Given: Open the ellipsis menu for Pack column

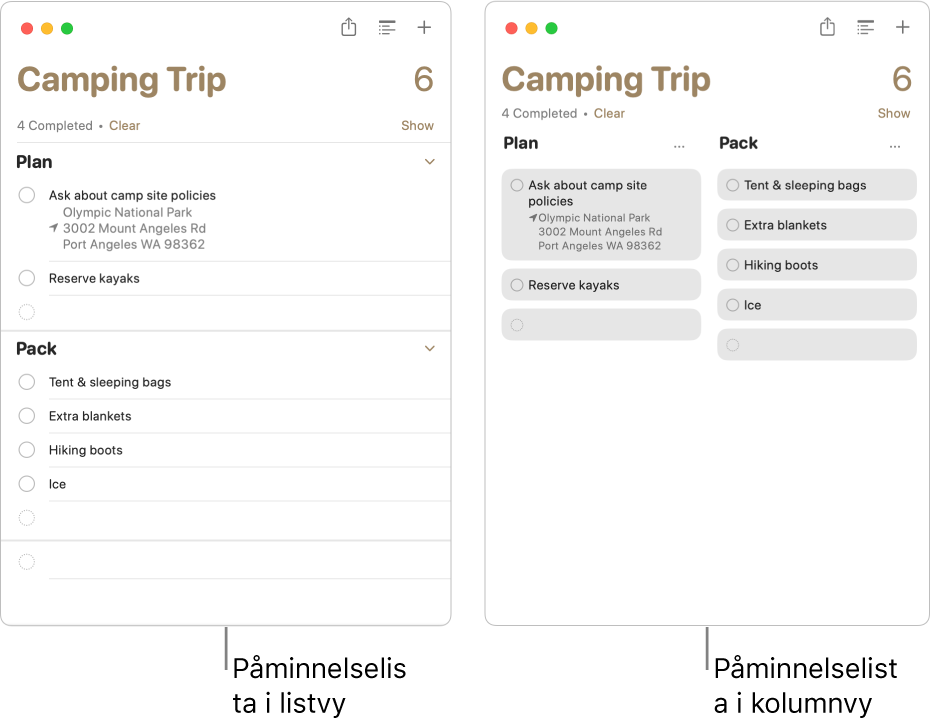Looking at the screenshot, I should click(895, 146).
